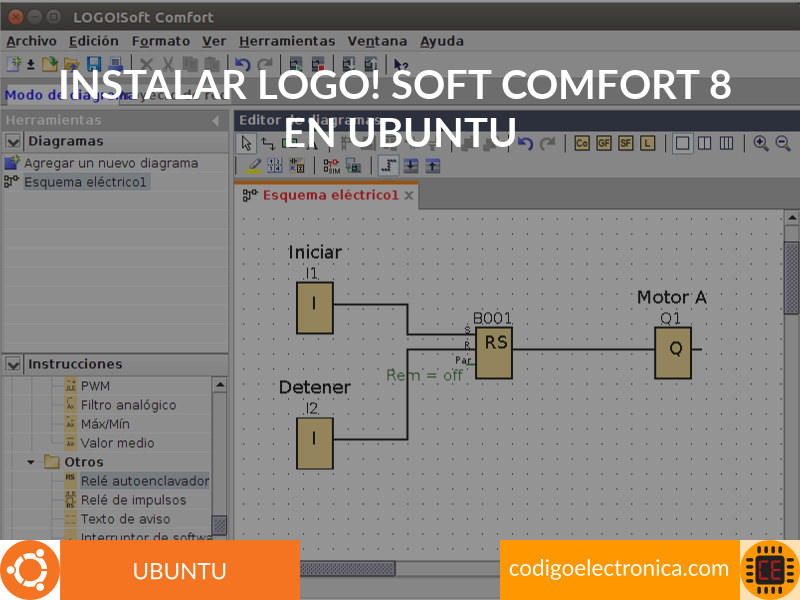Toggle the two-column split view button
The image size is (800, 600).
tap(705, 143)
